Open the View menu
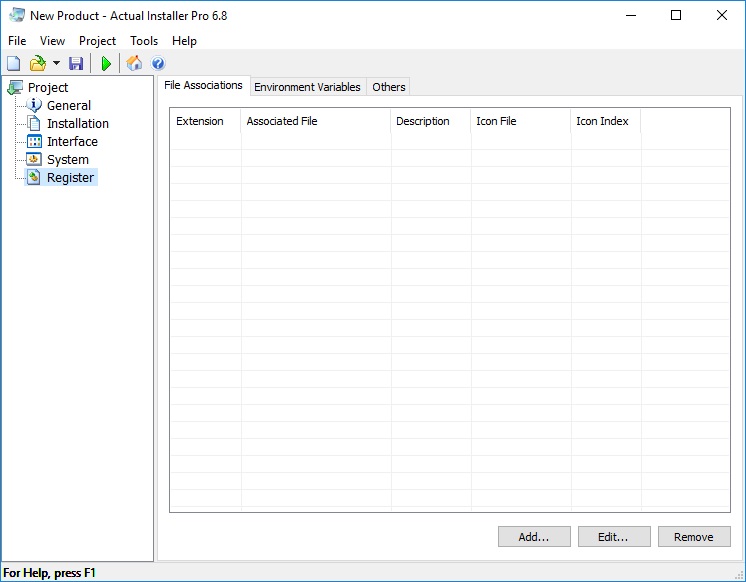 coord(52,41)
